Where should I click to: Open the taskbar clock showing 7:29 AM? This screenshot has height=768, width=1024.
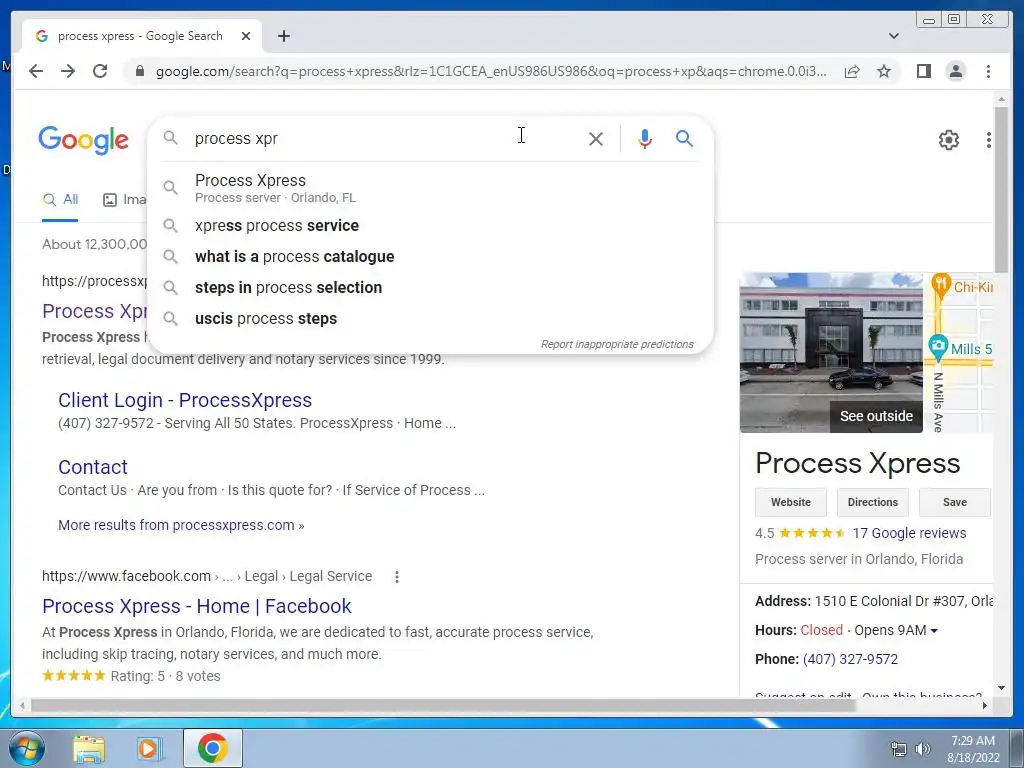tap(973, 749)
